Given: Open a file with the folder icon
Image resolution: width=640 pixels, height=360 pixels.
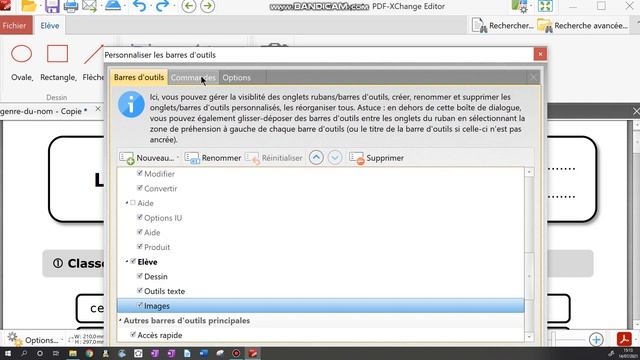Looking at the screenshot, I should point(29,6).
